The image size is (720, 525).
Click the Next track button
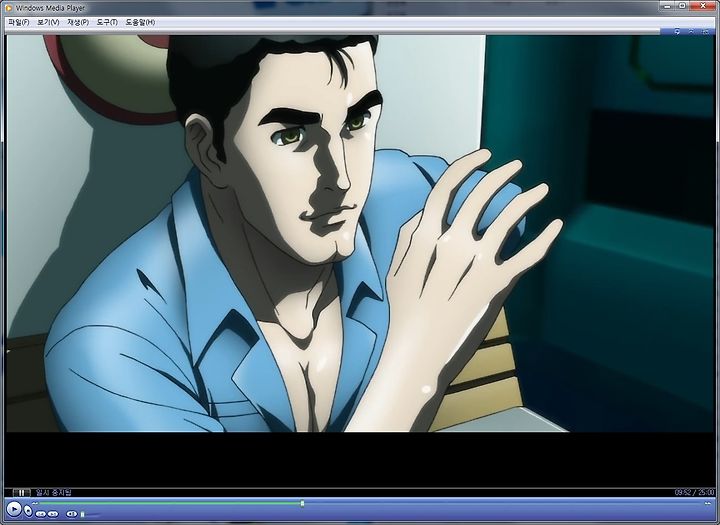[x=53, y=514]
